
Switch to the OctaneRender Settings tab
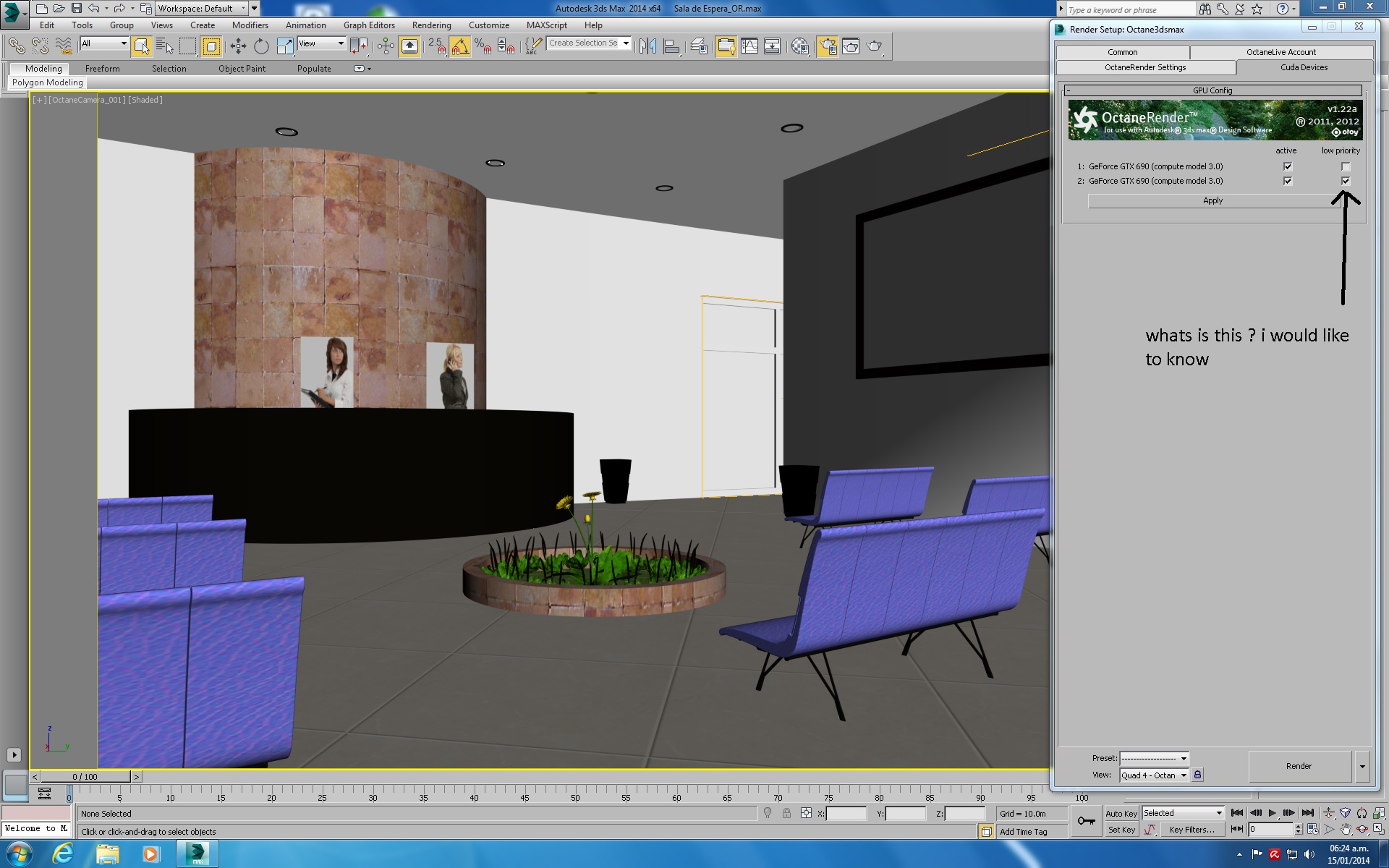(1145, 67)
